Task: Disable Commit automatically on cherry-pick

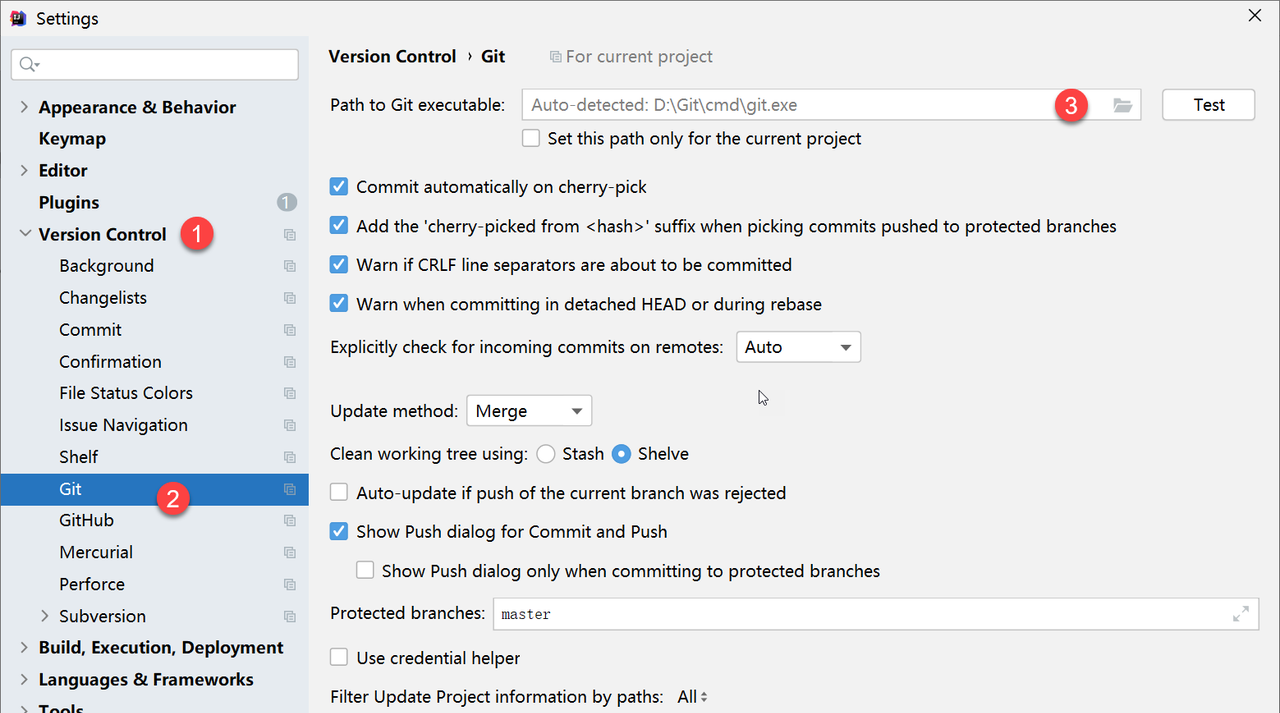Action: pos(339,187)
